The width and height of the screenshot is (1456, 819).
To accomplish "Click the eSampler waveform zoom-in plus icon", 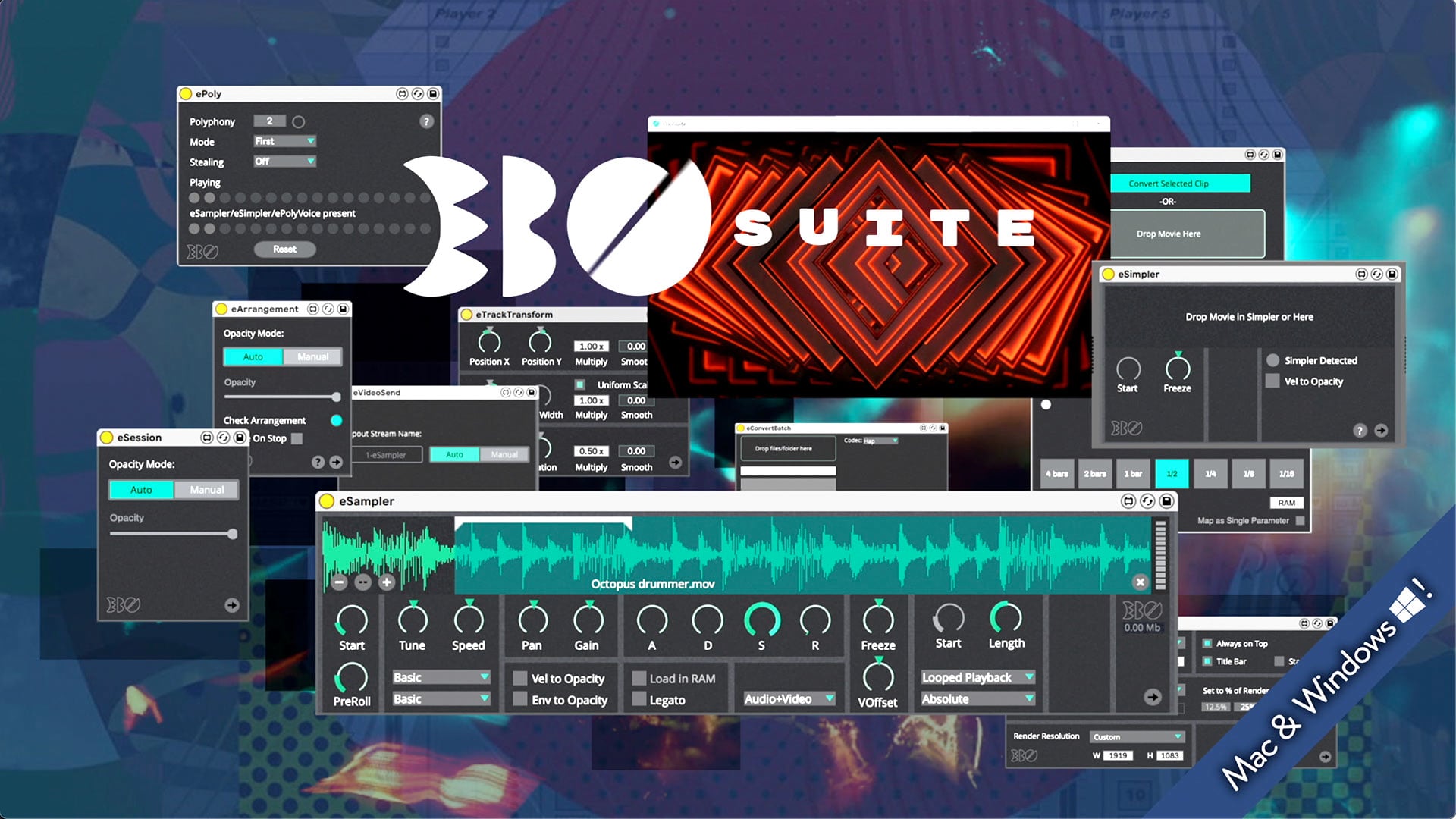I will tap(387, 582).
